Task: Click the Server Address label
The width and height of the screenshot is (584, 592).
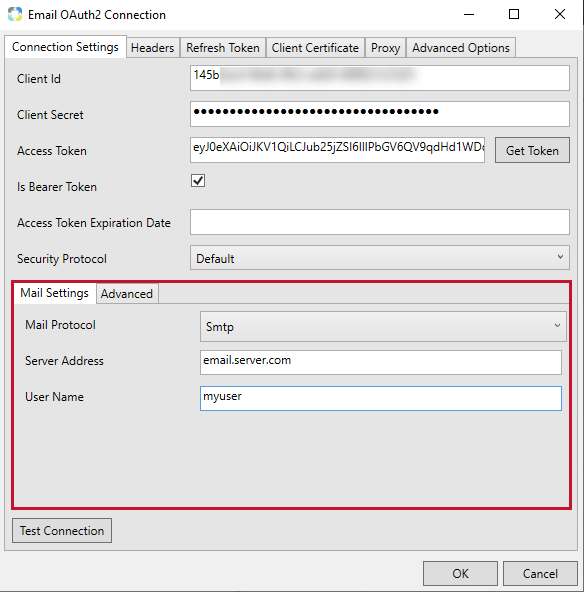Action: tap(64, 361)
